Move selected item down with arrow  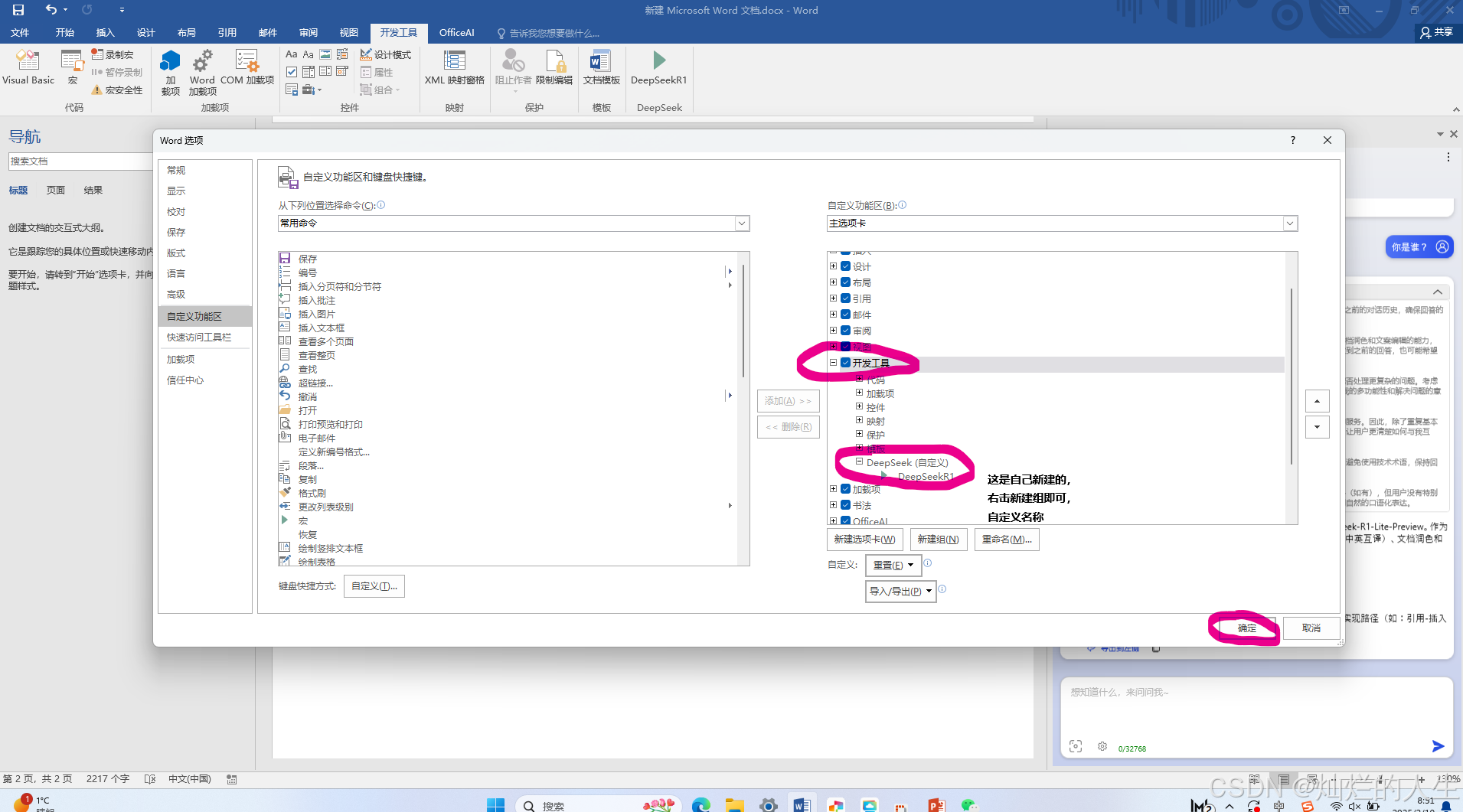(x=1317, y=427)
